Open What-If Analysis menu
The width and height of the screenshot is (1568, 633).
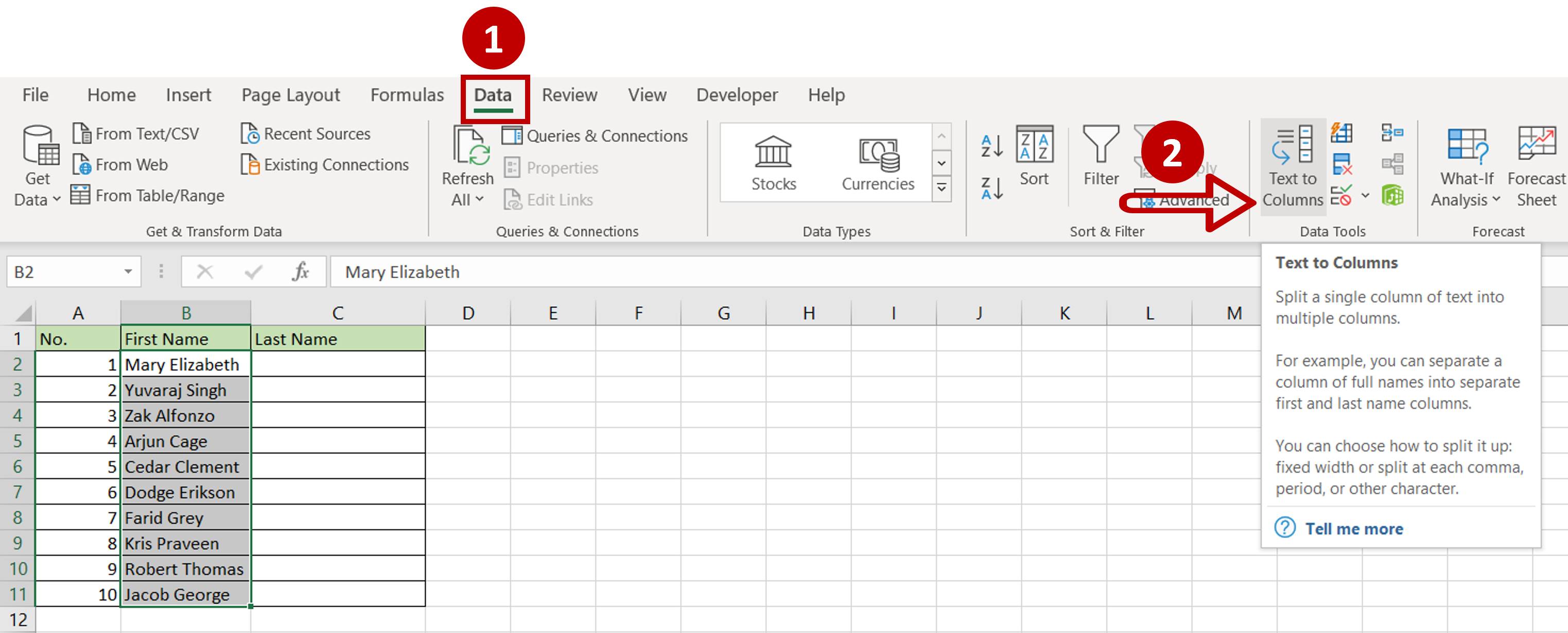click(x=1466, y=166)
